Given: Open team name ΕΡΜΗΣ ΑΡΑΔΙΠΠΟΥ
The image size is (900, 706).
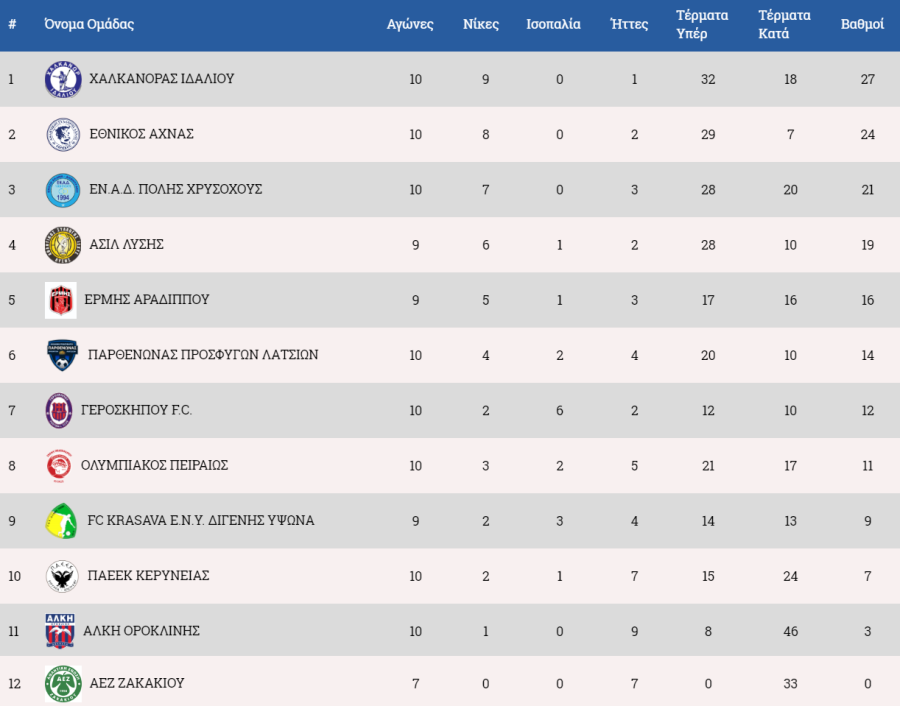Looking at the screenshot, I should [x=147, y=300].
